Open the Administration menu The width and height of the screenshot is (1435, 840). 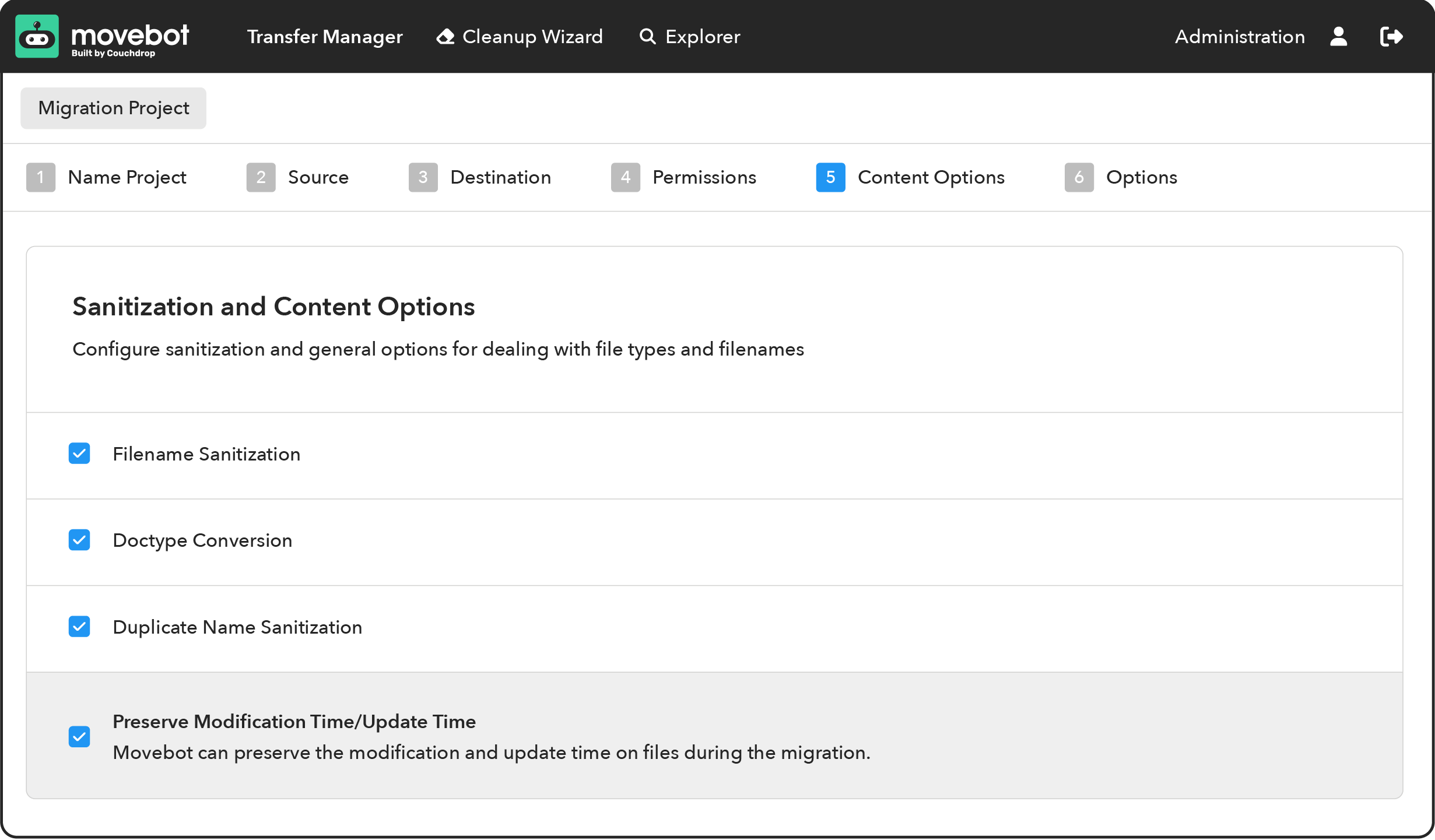[x=1240, y=37]
